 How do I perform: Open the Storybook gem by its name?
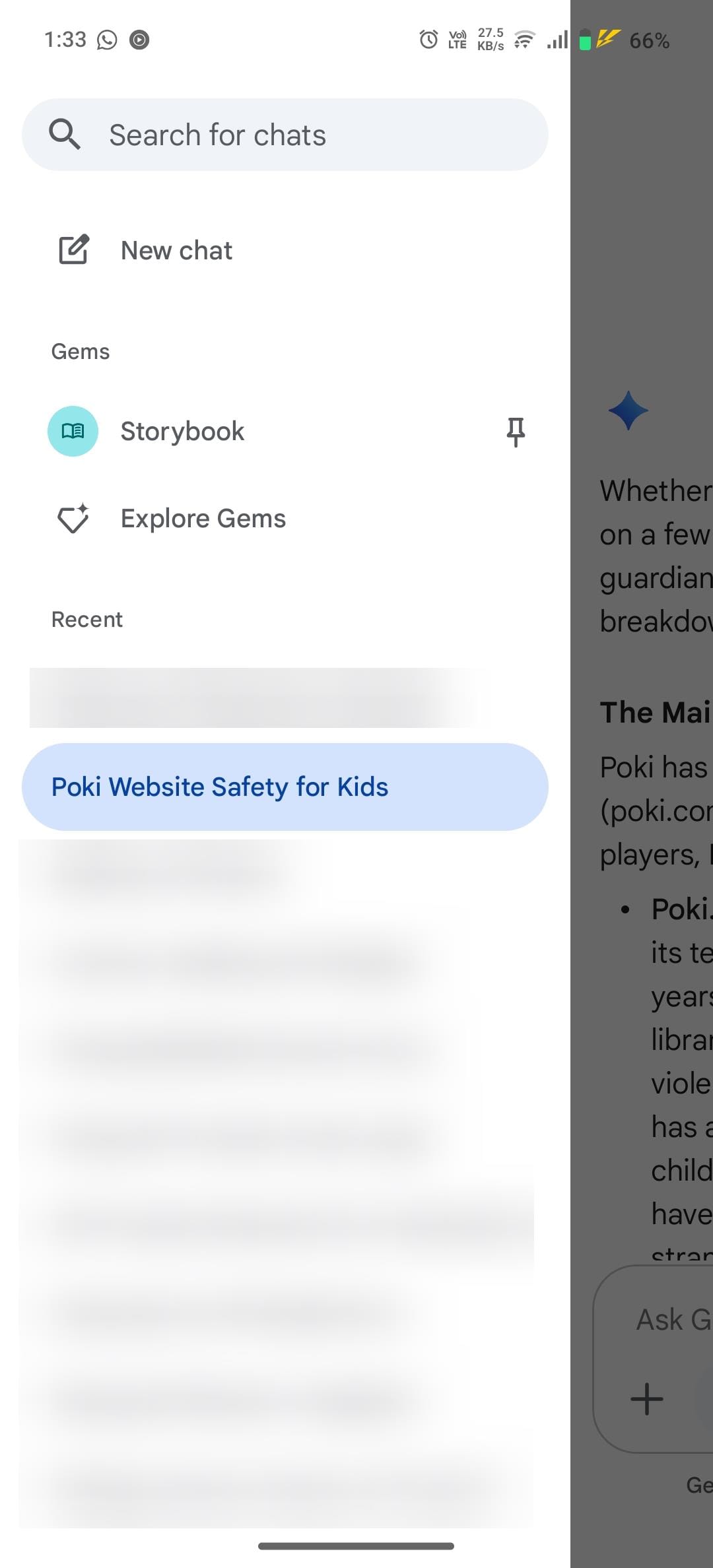pos(182,432)
